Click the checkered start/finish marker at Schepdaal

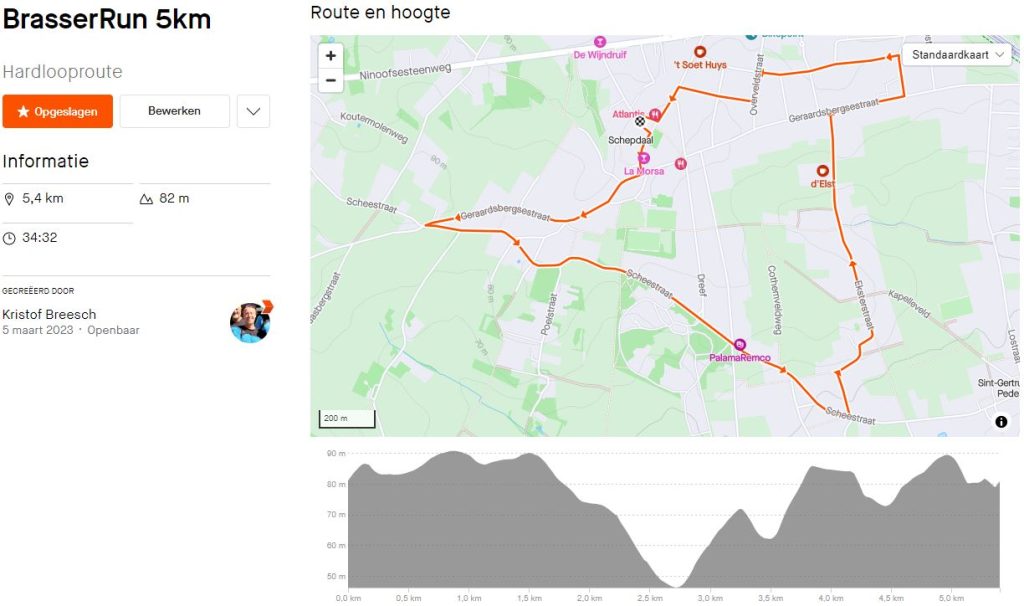click(x=640, y=122)
